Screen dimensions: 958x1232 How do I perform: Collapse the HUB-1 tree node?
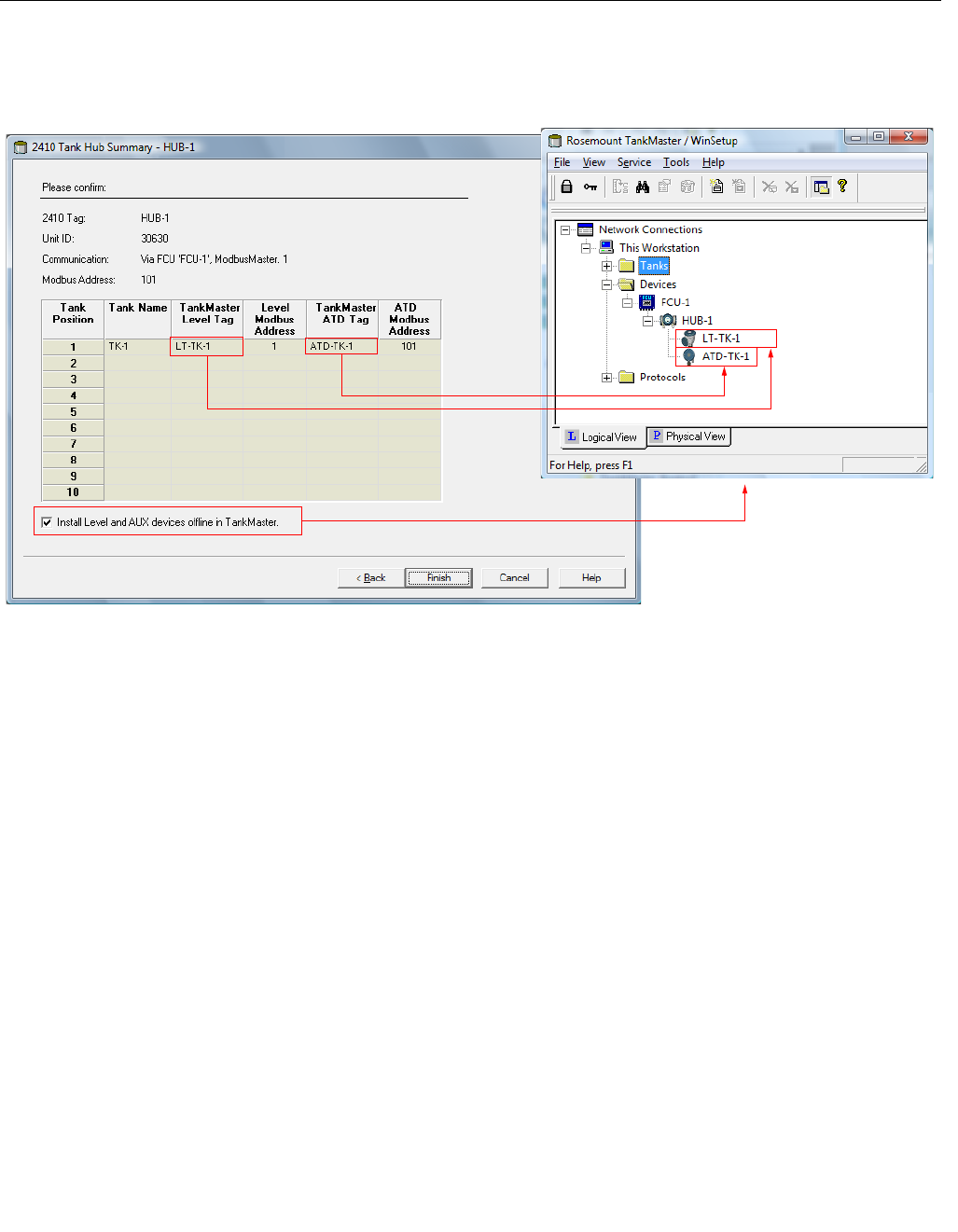coord(647,321)
